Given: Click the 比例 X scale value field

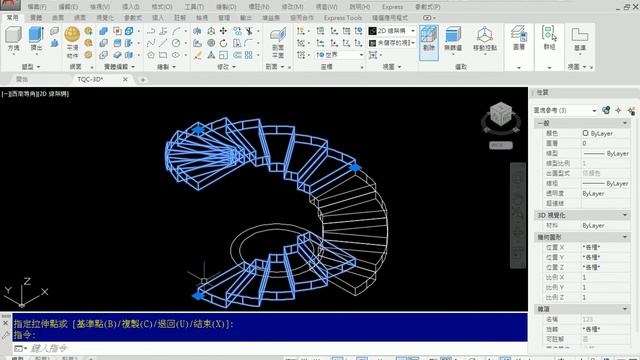Looking at the screenshot, I should pos(605,277).
